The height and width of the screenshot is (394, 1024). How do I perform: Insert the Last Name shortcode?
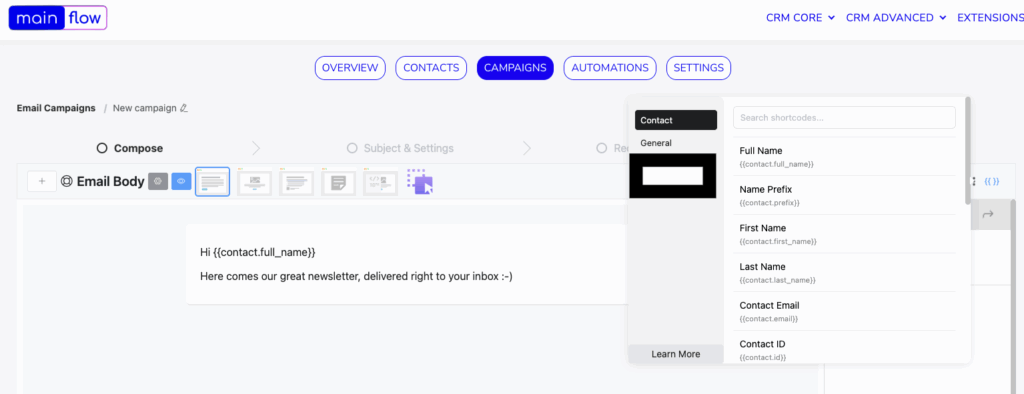[x=844, y=272]
